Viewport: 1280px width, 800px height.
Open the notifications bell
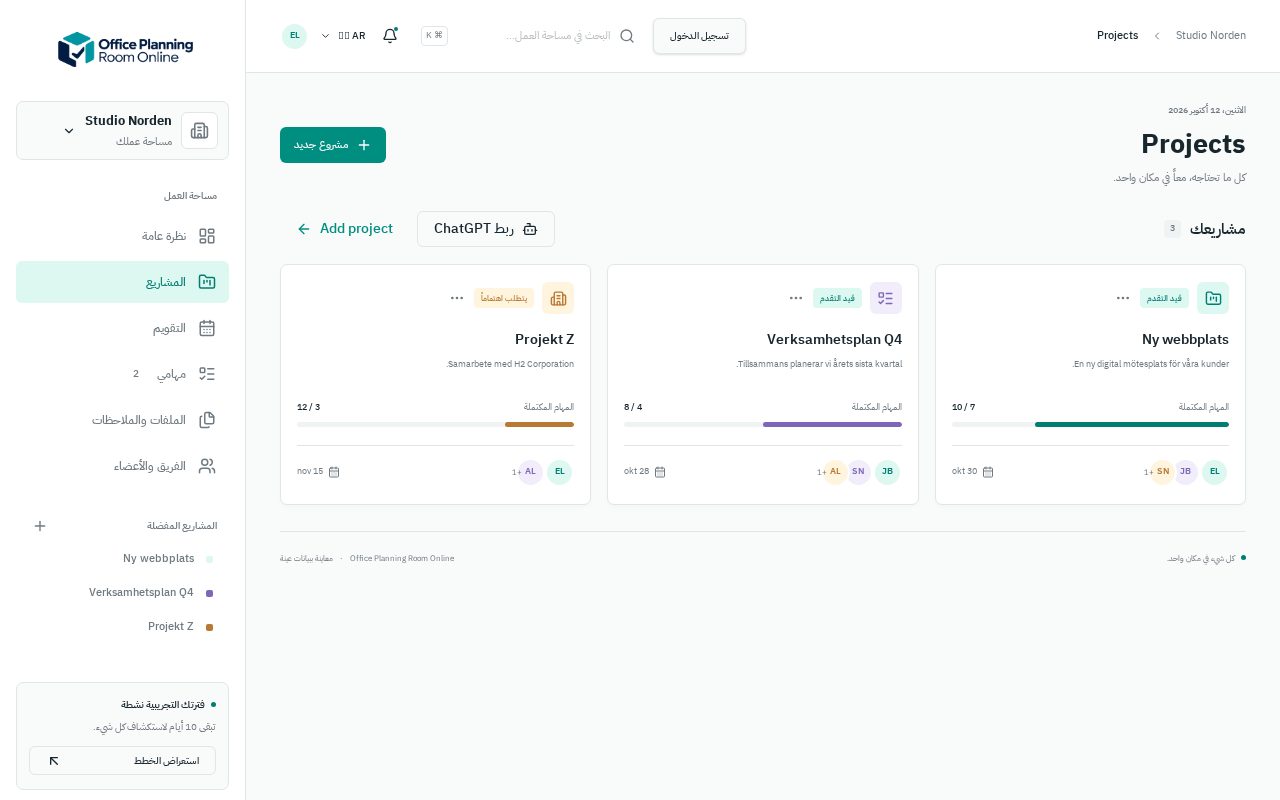390,36
